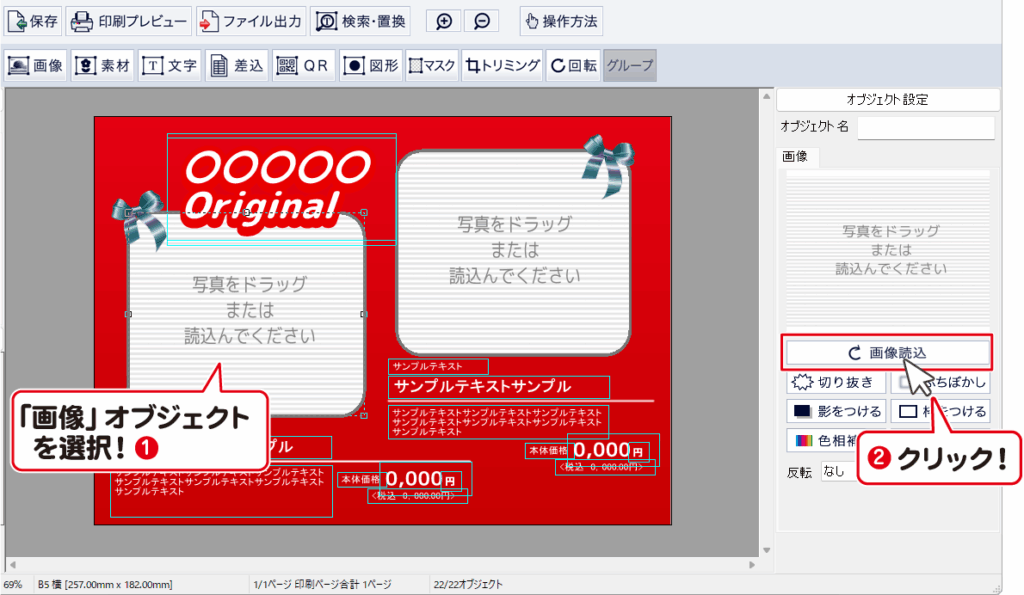
Task: Zoom in with the plus magnifier icon
Action: click(x=445, y=21)
